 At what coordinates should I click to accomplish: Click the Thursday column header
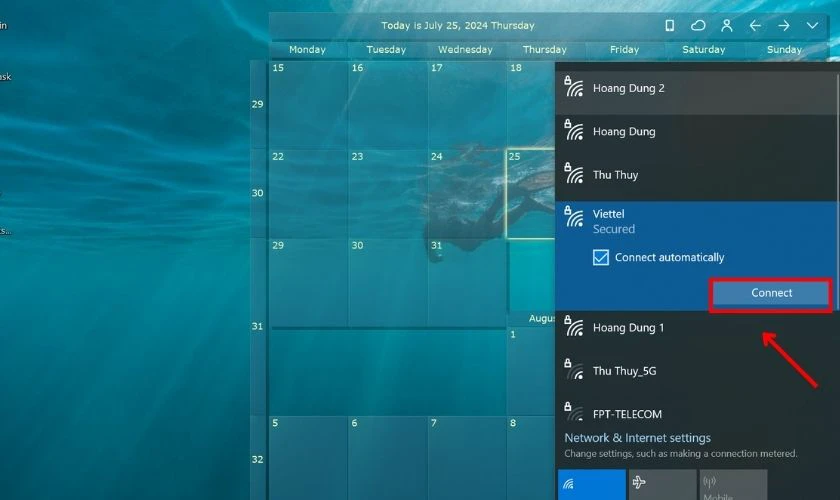tap(545, 50)
